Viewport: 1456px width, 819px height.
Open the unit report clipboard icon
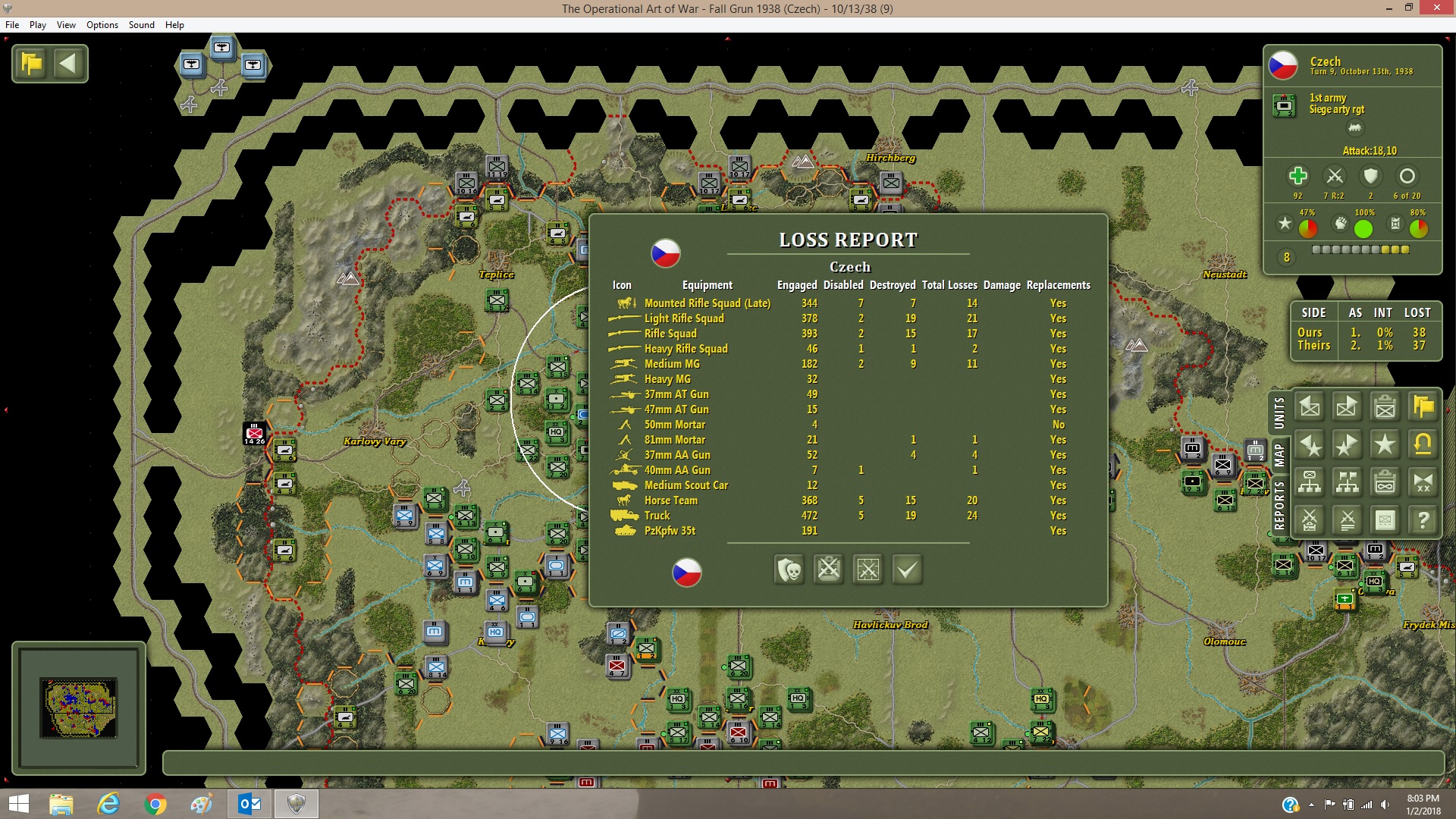[x=1385, y=407]
